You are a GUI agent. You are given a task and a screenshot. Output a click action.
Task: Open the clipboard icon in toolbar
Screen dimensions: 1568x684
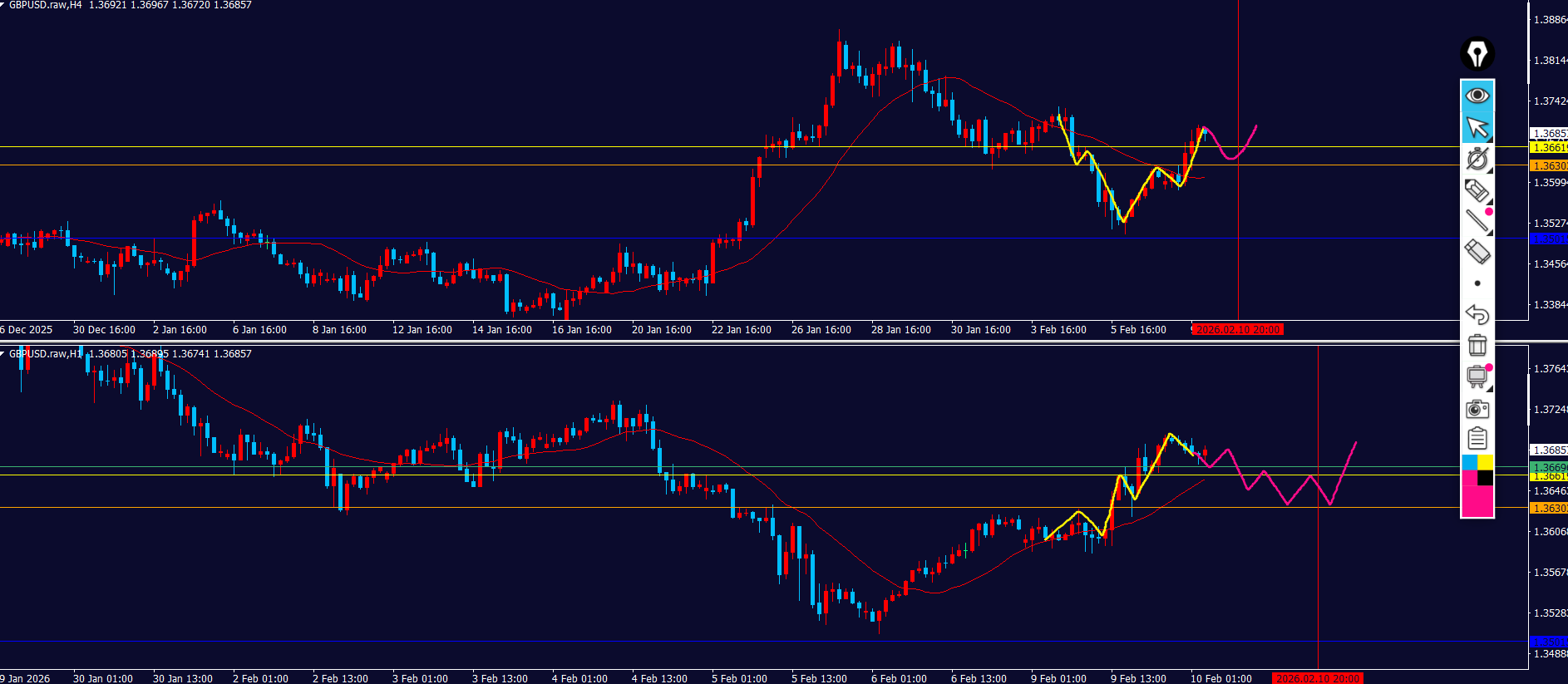pos(1477,438)
